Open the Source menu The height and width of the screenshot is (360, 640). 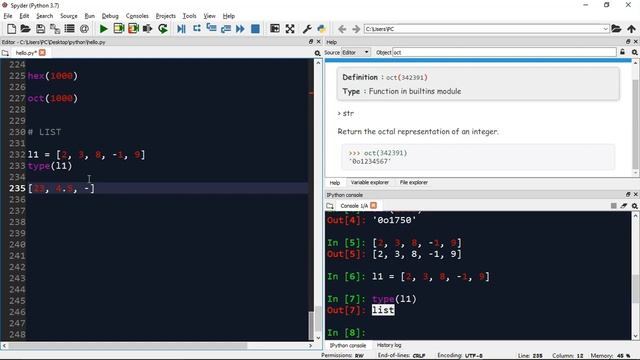69,16
